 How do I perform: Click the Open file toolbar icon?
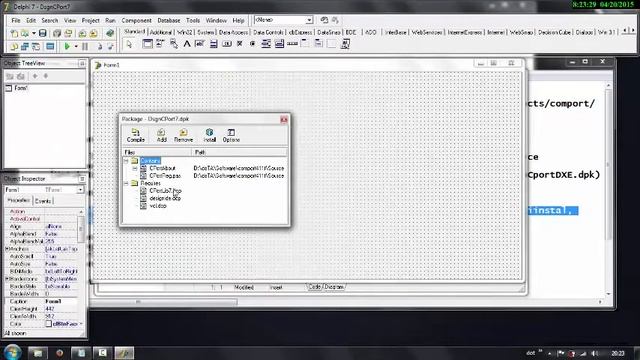coord(25,33)
